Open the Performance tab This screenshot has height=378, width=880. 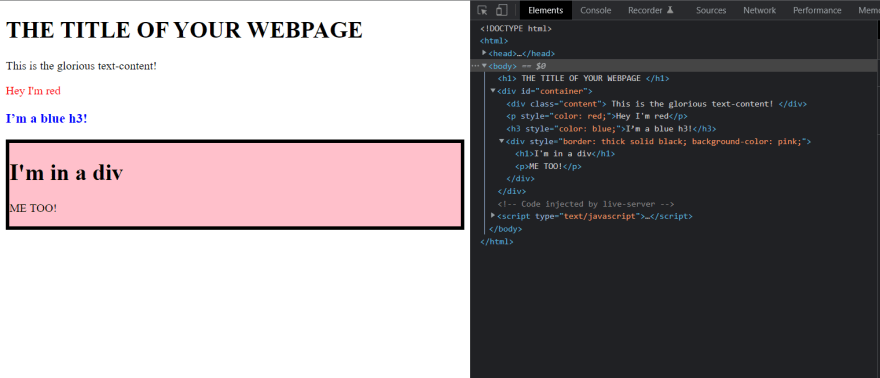tap(817, 10)
